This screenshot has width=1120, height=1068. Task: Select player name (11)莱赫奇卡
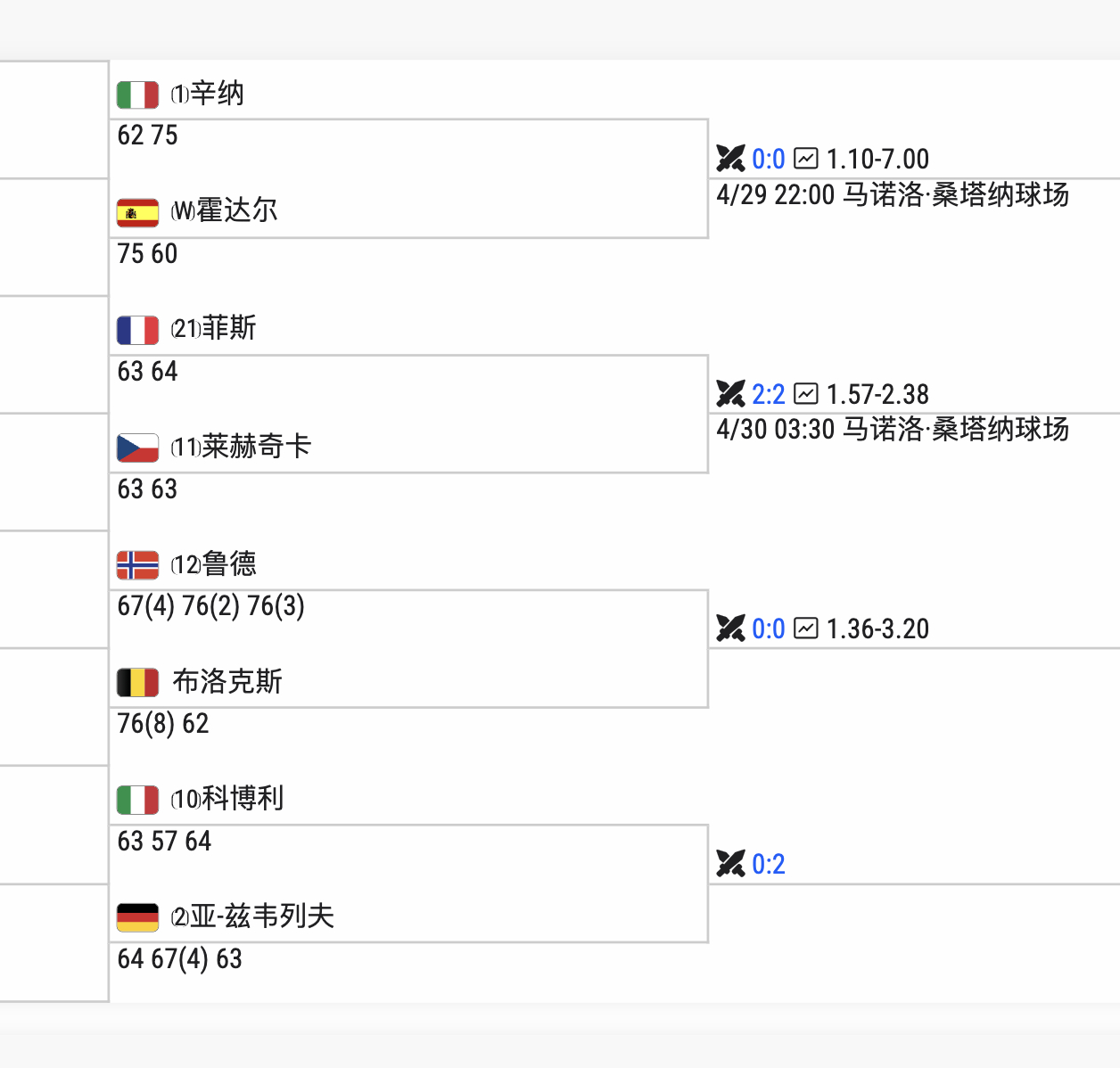tap(241, 447)
